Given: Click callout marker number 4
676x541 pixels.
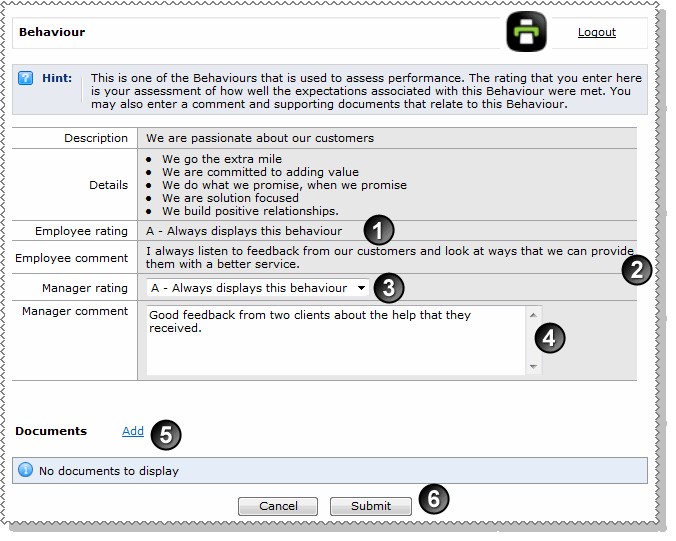Looking at the screenshot, I should pos(549,337).
